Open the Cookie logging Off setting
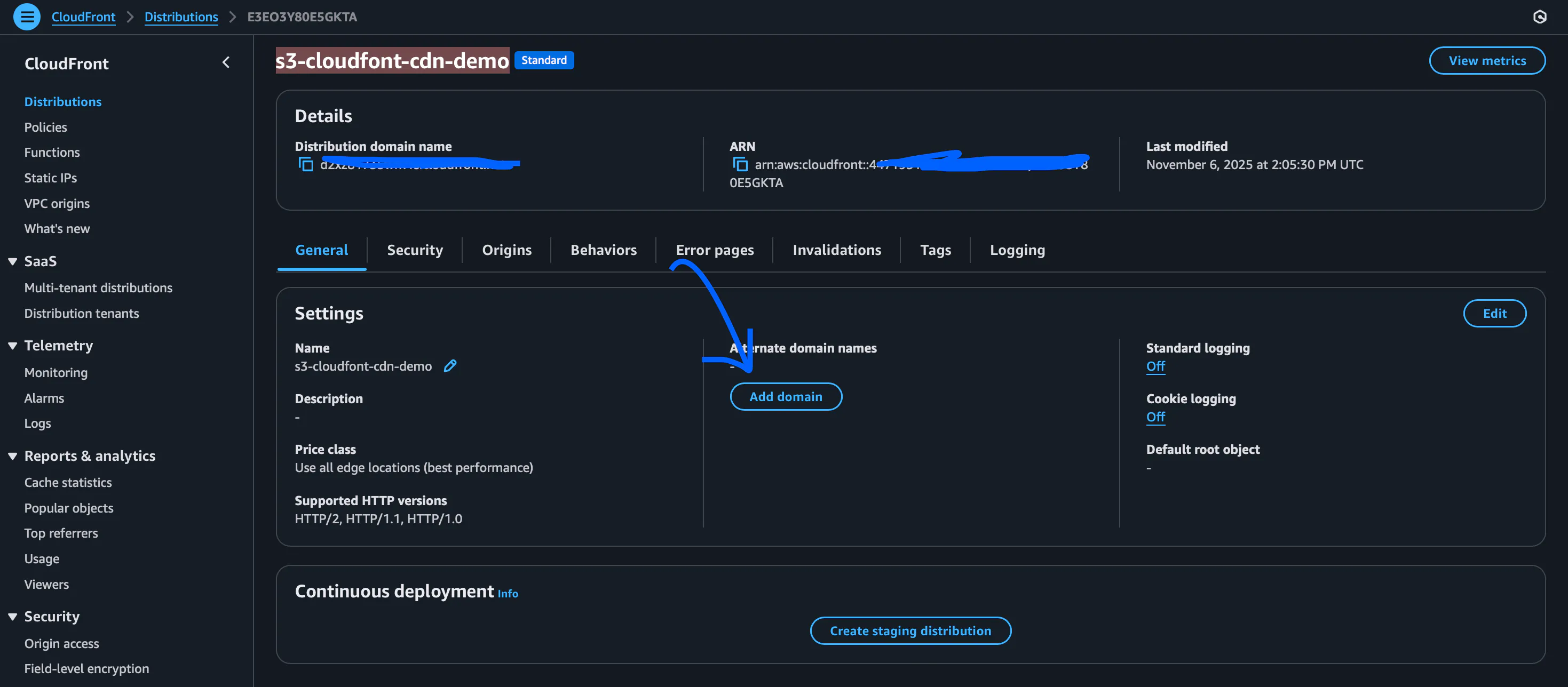The height and width of the screenshot is (687, 1568). click(1155, 417)
